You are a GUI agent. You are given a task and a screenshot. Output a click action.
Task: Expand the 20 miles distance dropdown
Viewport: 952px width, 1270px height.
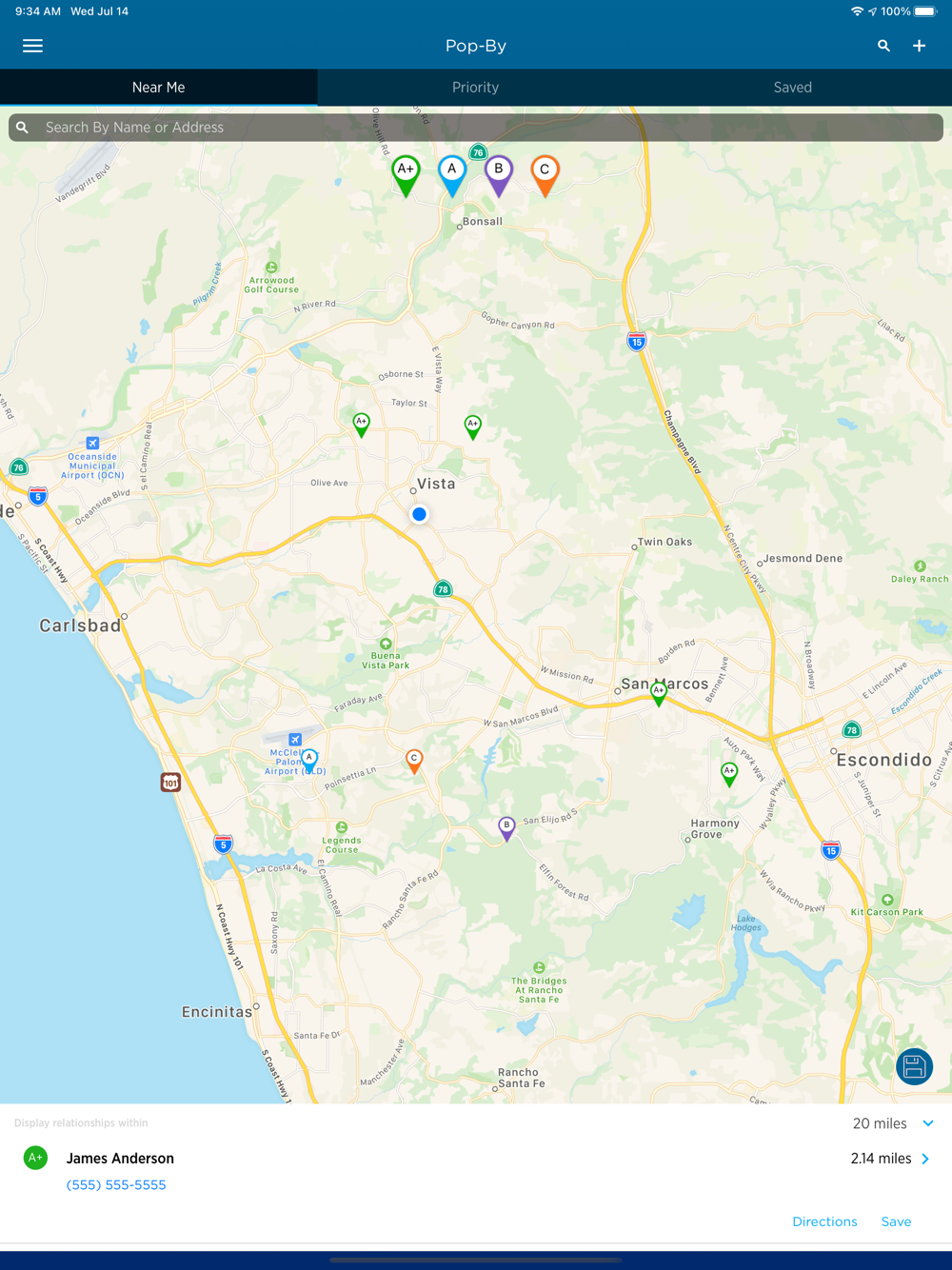(893, 1123)
